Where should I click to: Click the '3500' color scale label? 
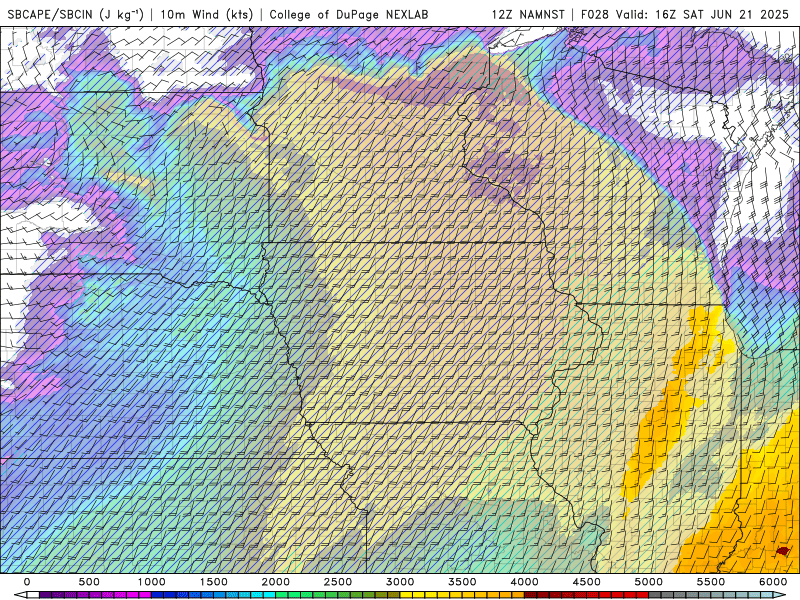click(463, 582)
